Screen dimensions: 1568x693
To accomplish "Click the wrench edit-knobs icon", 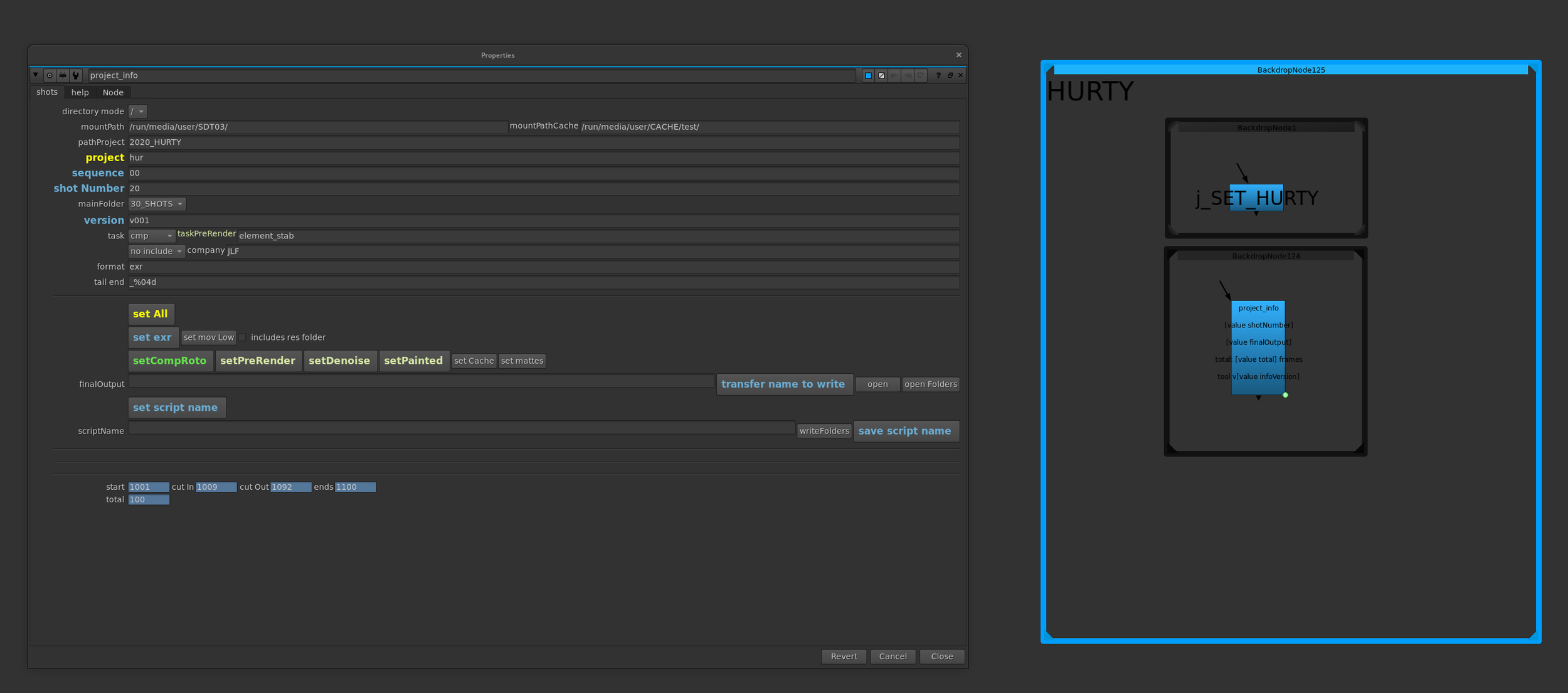I will pyautogui.click(x=76, y=75).
